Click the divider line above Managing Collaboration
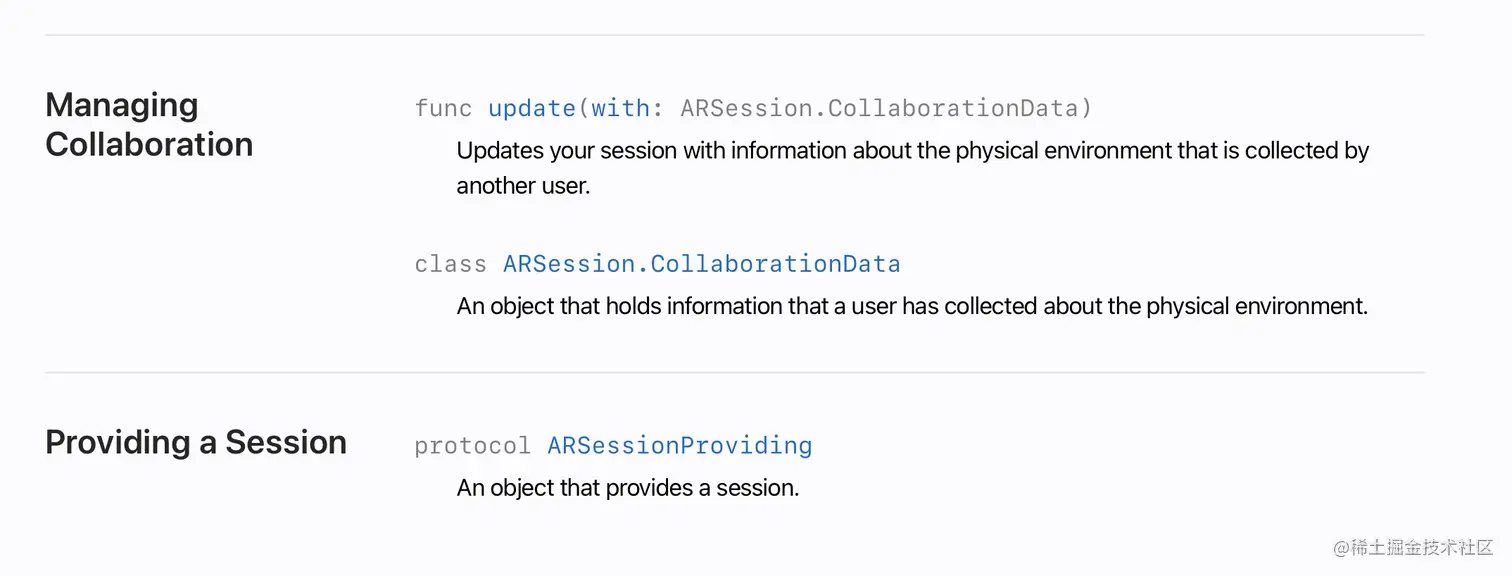Image resolution: width=1512 pixels, height=576 pixels. pos(734,35)
